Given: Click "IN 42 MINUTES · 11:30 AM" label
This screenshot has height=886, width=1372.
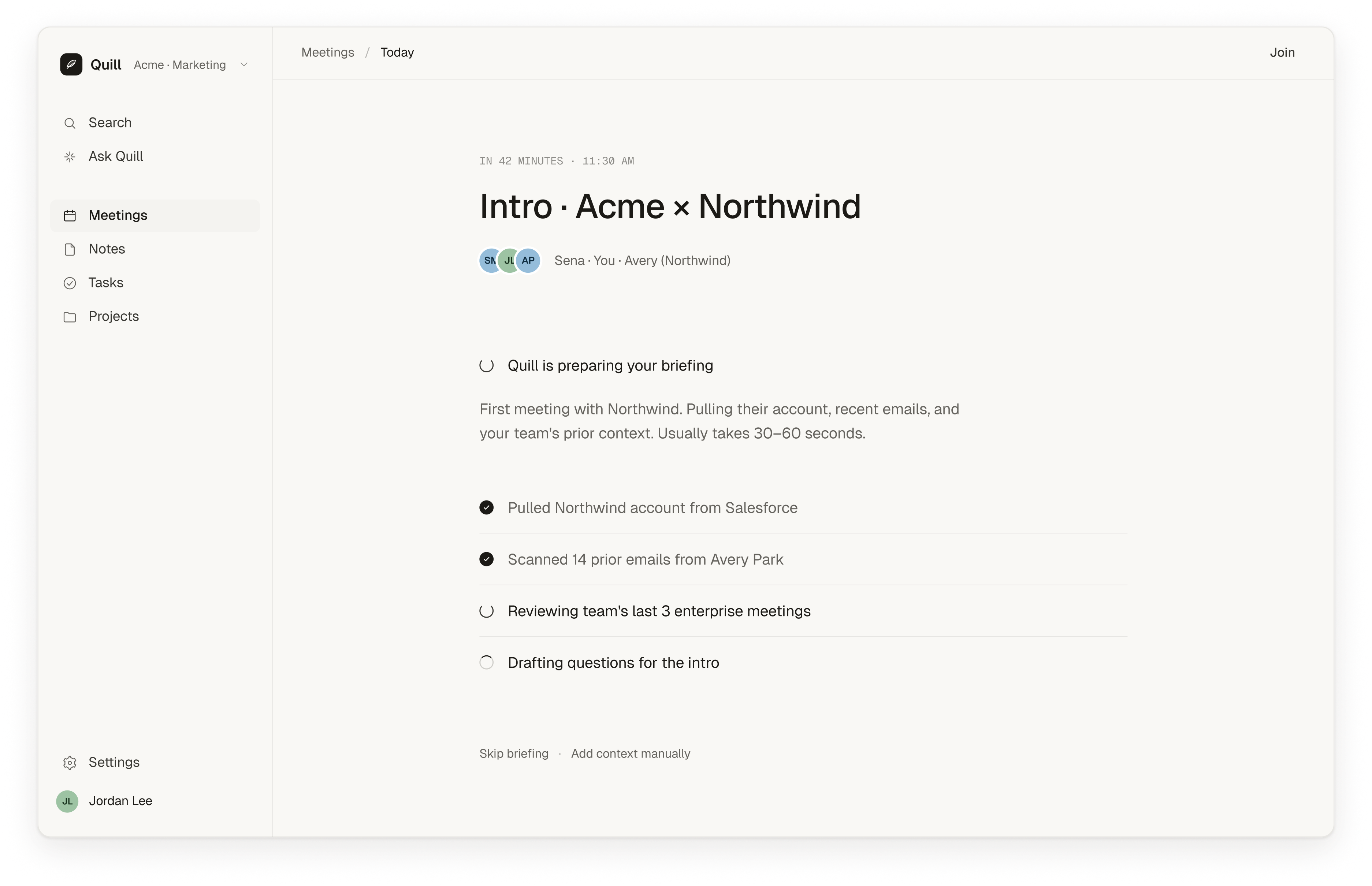Looking at the screenshot, I should [x=557, y=161].
